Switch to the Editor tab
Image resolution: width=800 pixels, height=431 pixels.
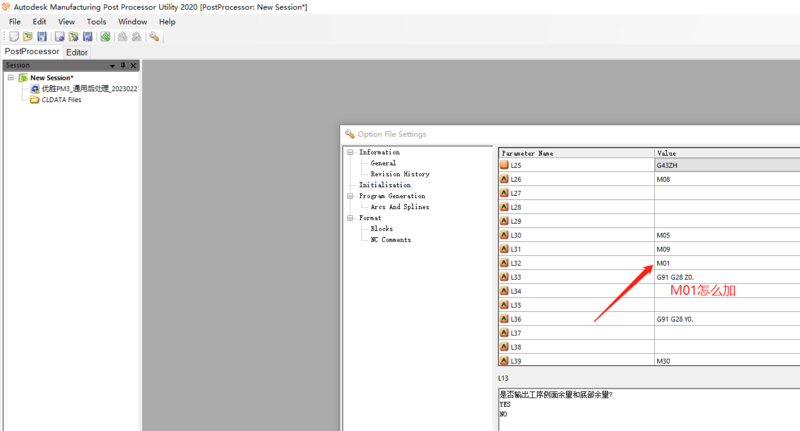coord(77,52)
